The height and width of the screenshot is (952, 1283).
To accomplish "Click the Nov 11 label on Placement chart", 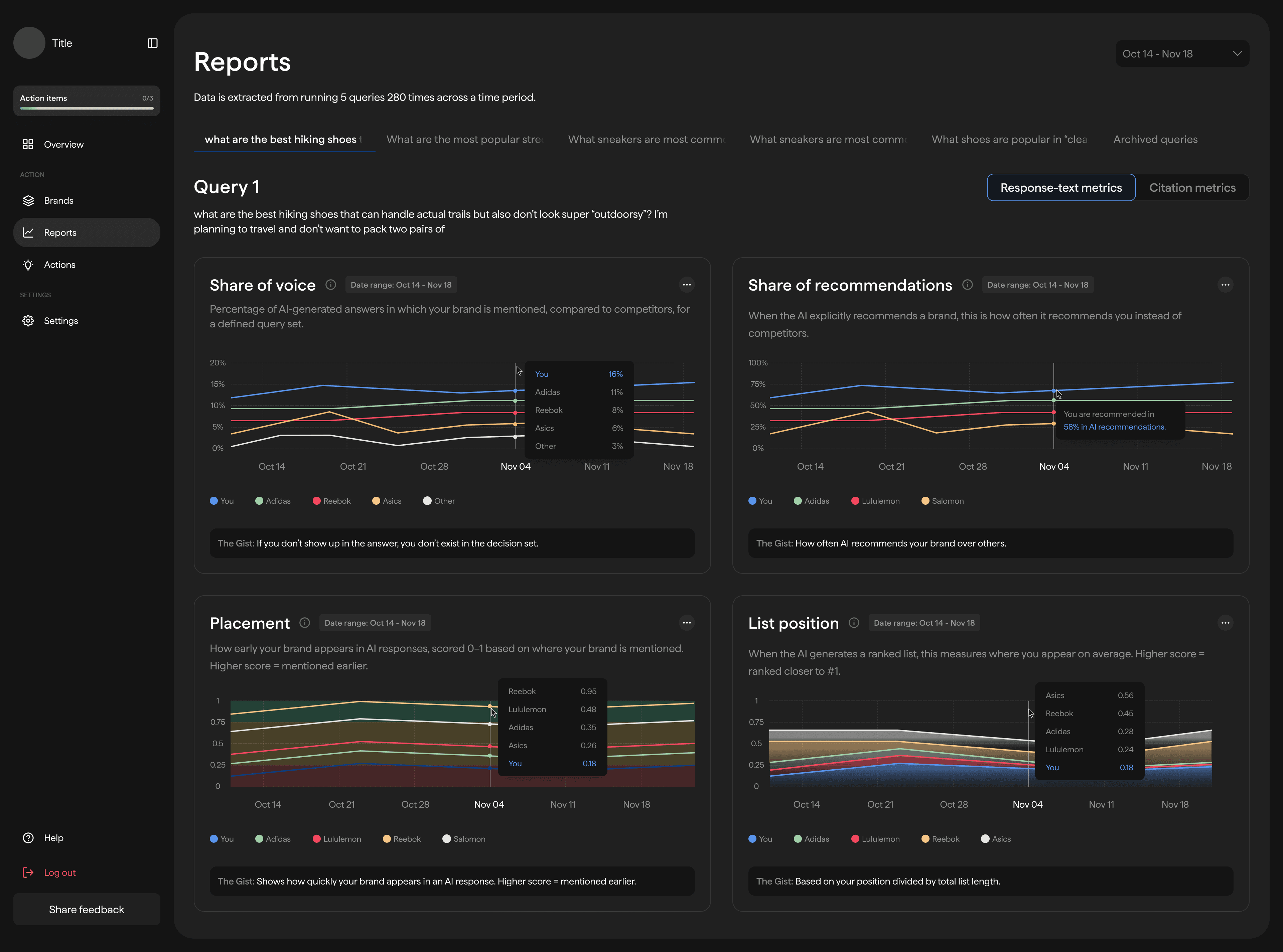I will [x=563, y=804].
